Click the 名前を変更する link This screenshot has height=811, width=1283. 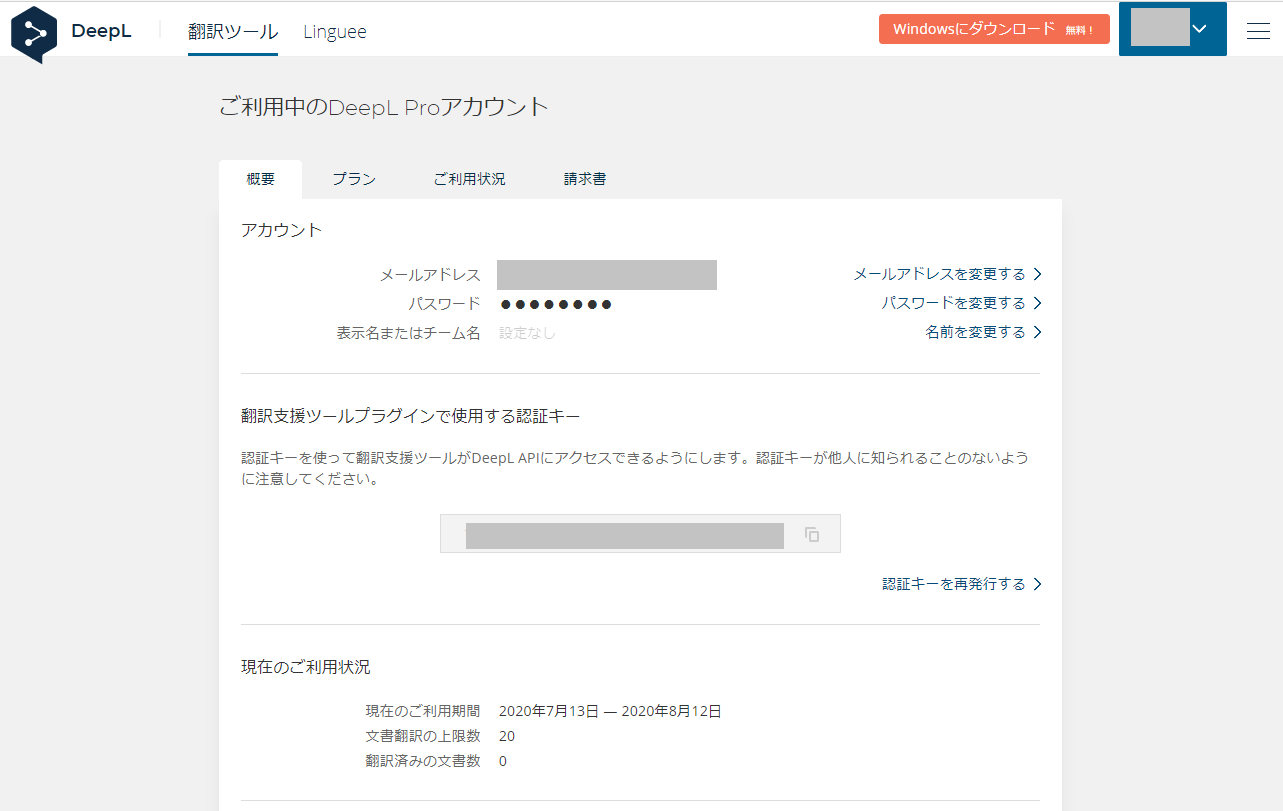click(x=976, y=332)
